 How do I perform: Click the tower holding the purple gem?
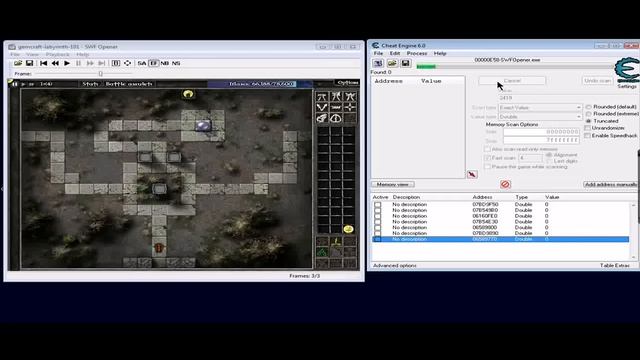point(203,125)
